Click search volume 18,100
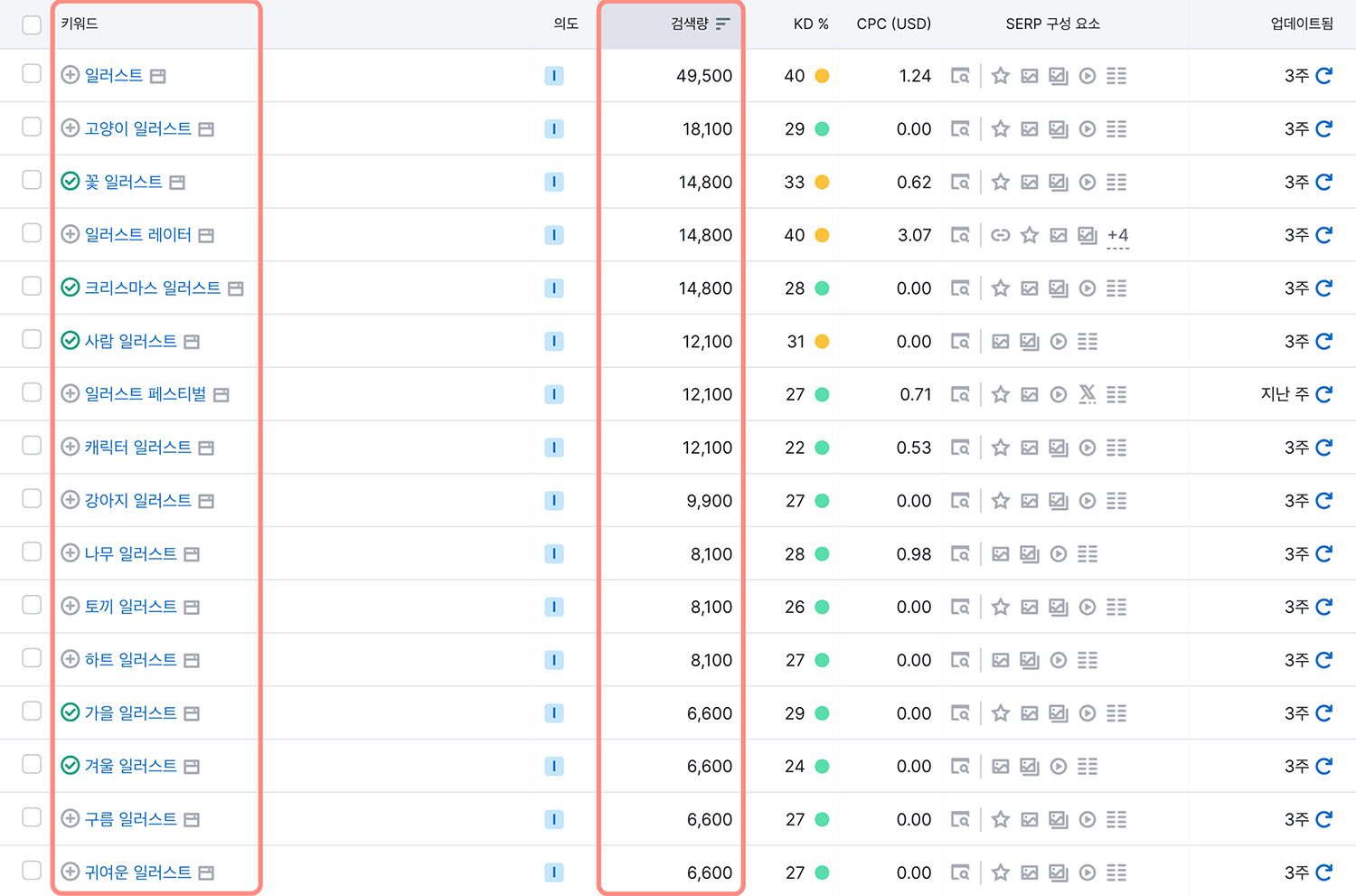The height and width of the screenshot is (896, 1356). click(707, 129)
